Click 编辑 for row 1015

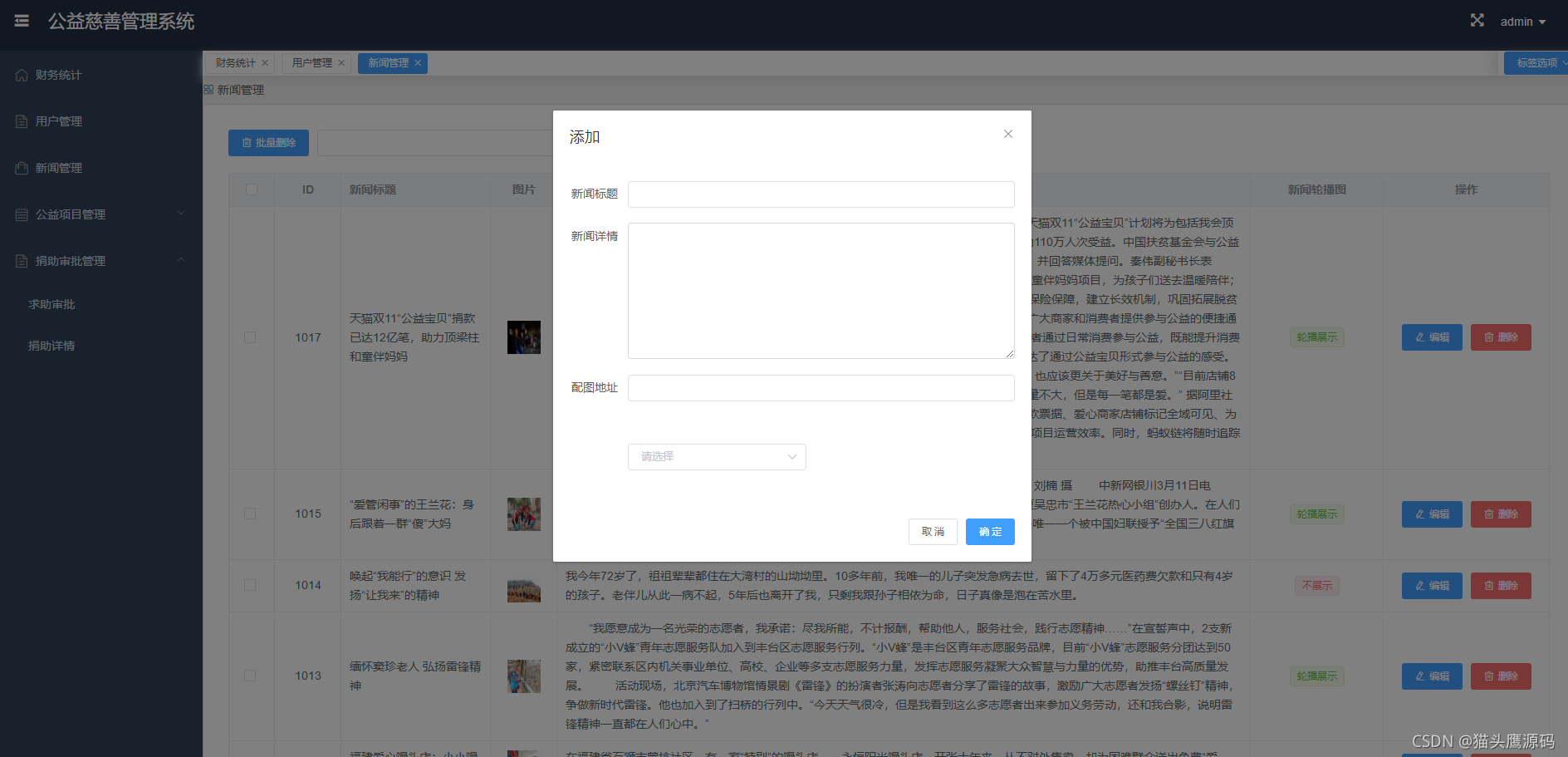tap(1432, 514)
